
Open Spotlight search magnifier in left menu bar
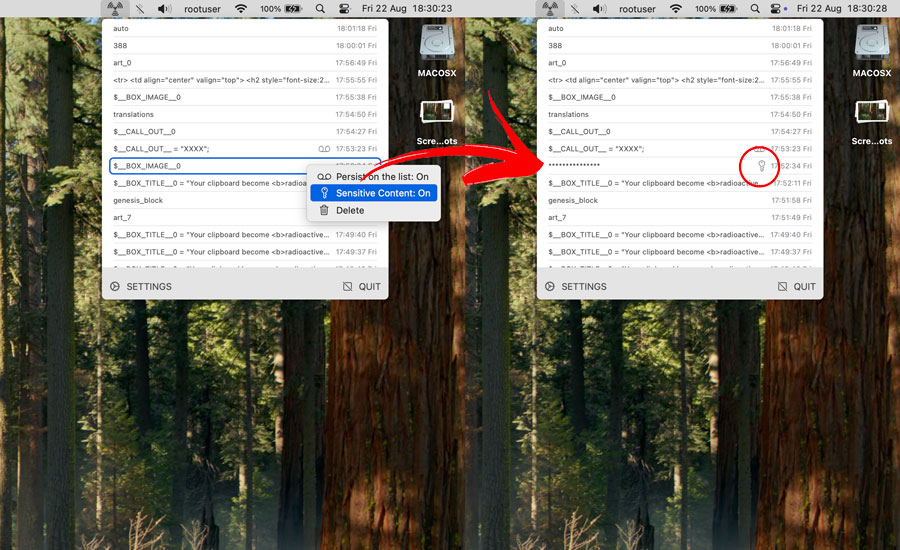(x=320, y=9)
